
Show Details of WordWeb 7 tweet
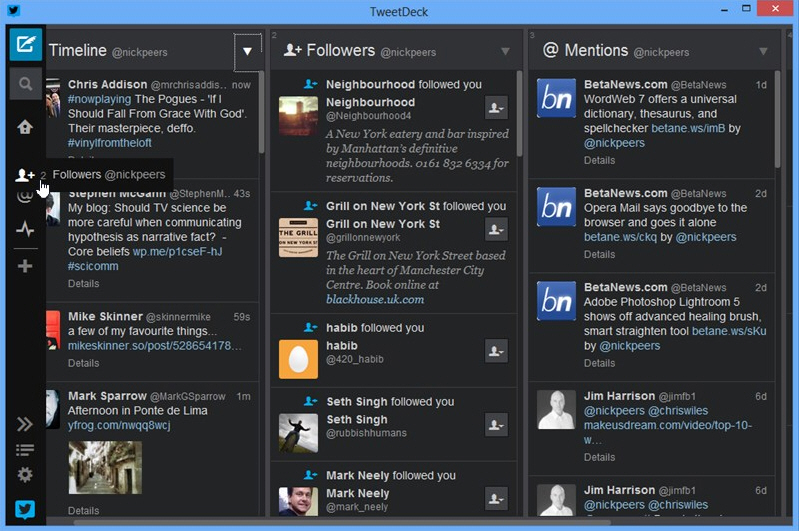coord(599,161)
